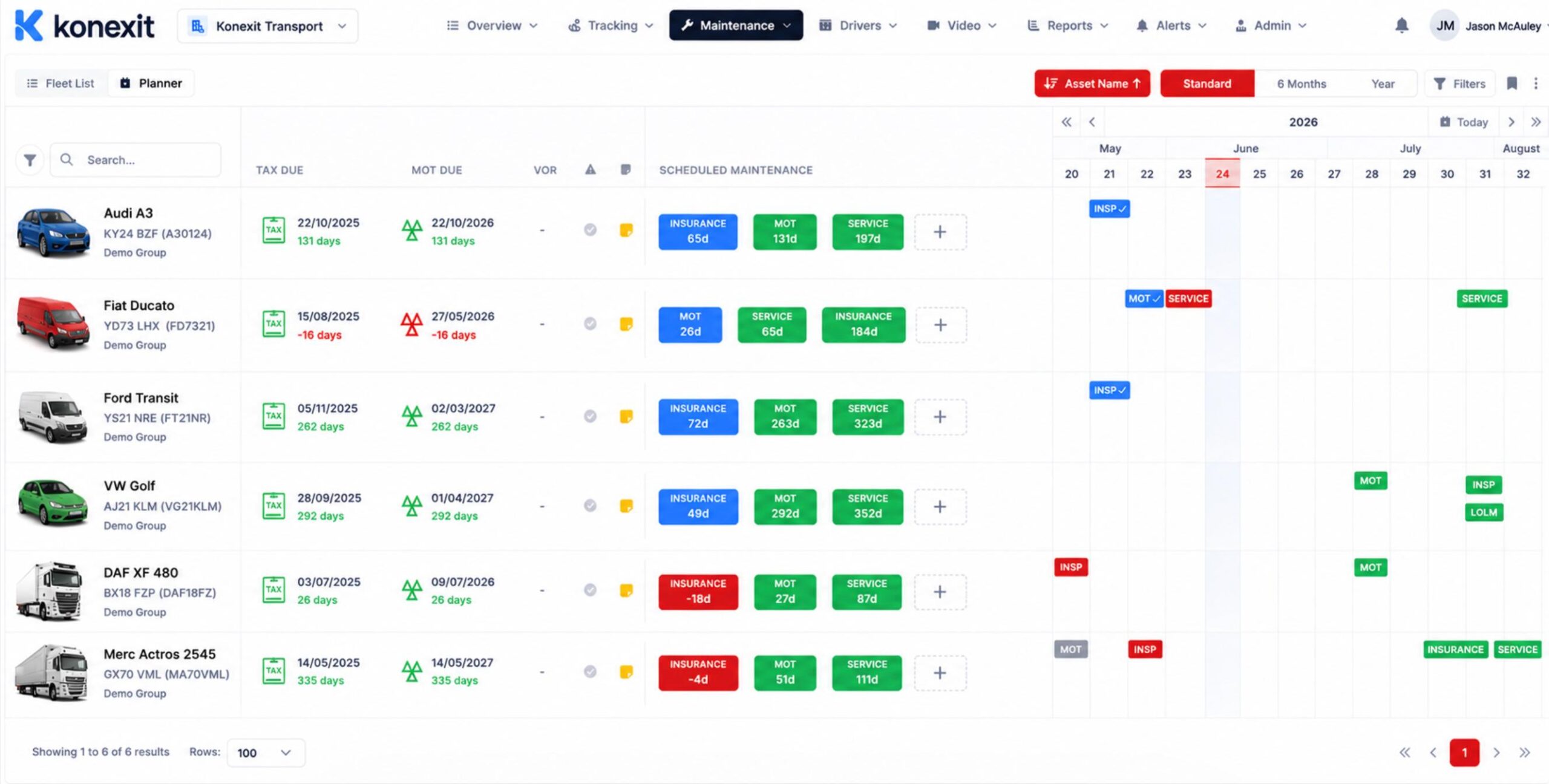
Task: Add maintenance for VW Golf plus
Action: pyautogui.click(x=940, y=507)
